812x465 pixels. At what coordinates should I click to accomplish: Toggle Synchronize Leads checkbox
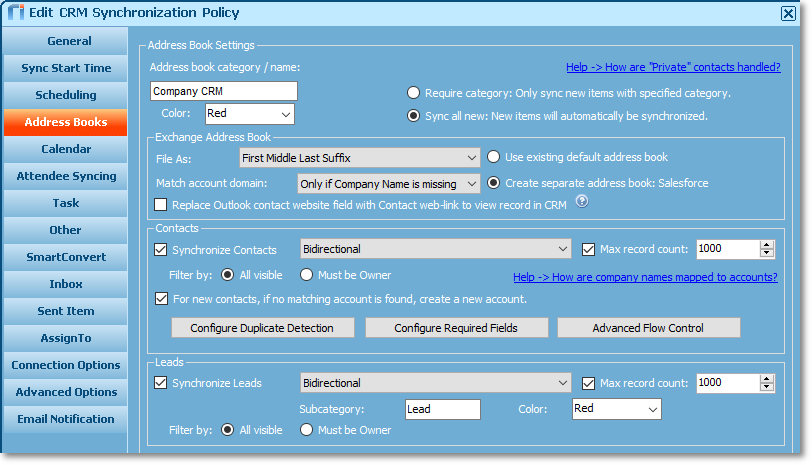(161, 383)
